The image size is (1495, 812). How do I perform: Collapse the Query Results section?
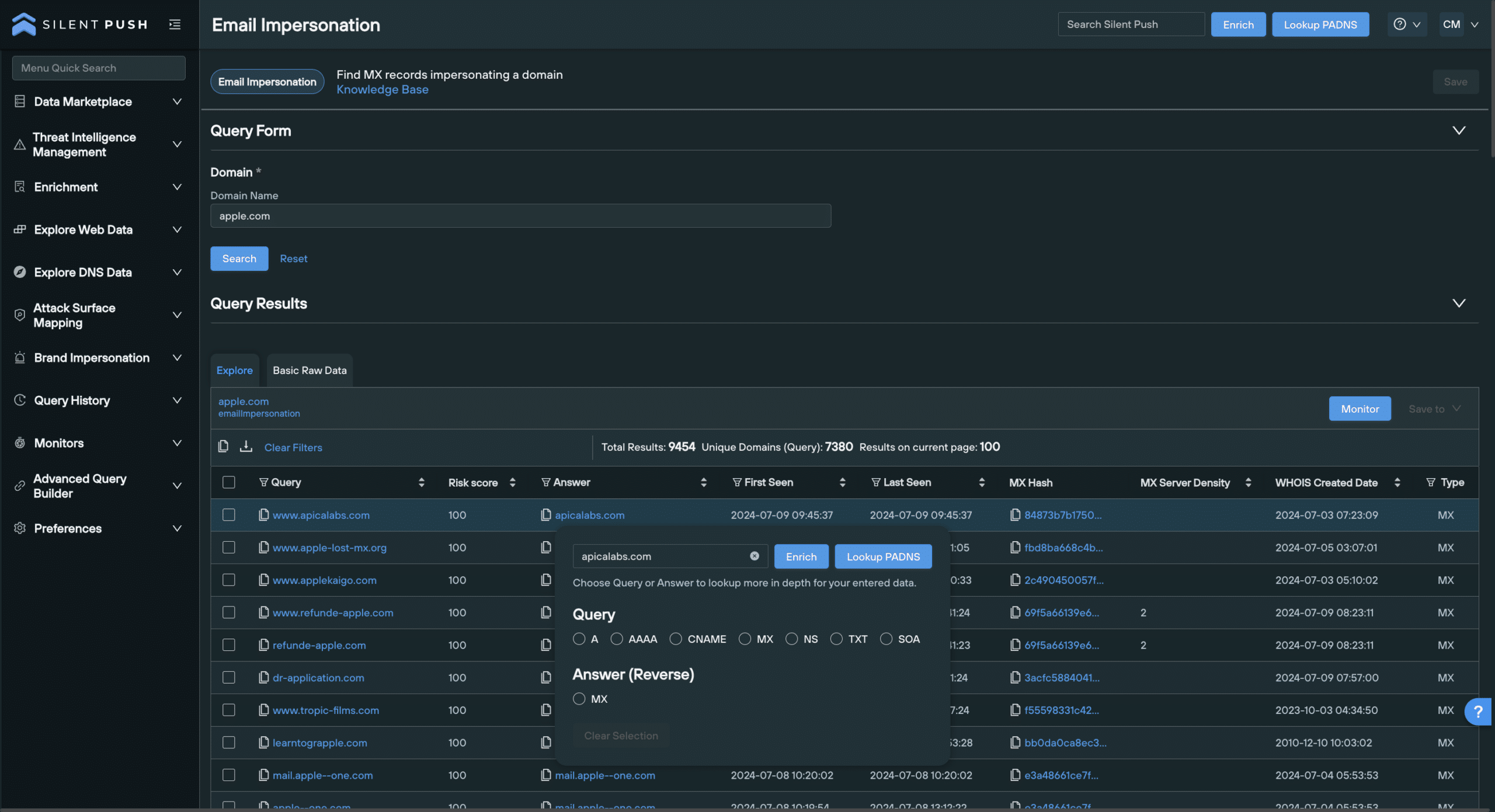pyautogui.click(x=1459, y=304)
